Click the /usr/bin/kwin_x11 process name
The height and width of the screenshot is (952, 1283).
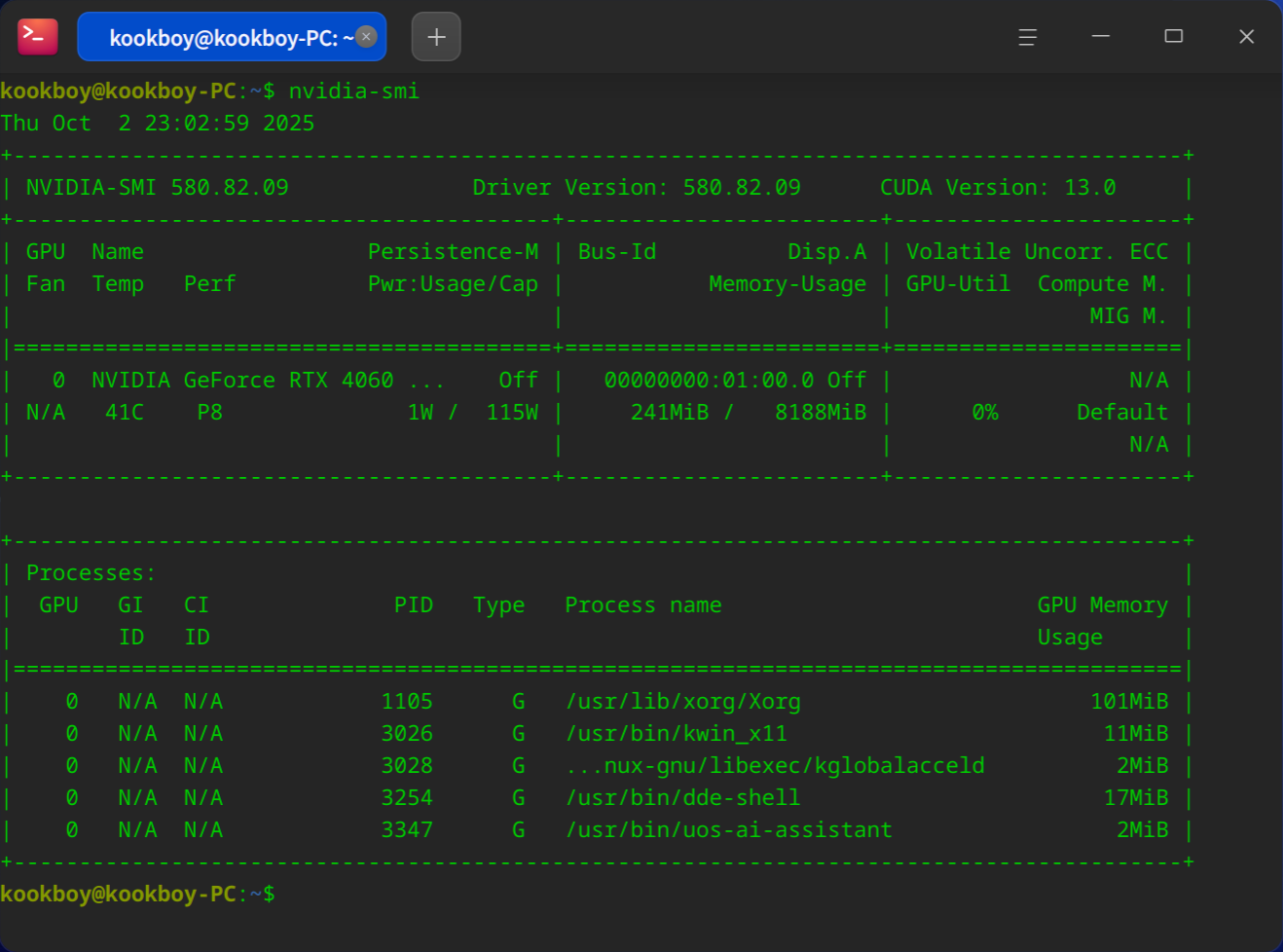(x=677, y=734)
